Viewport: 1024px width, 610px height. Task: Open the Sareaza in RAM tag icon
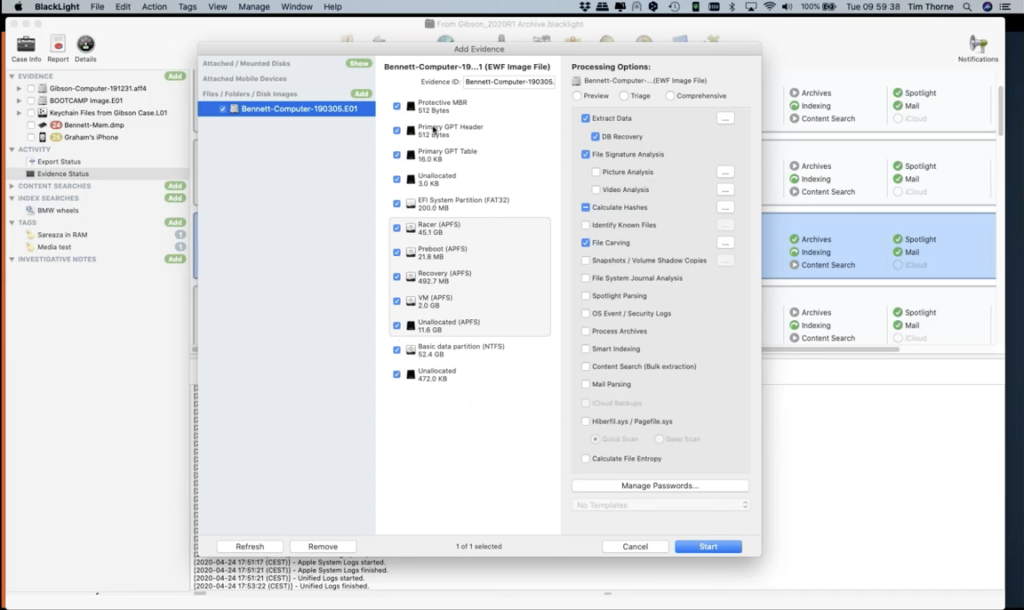(x=30, y=234)
